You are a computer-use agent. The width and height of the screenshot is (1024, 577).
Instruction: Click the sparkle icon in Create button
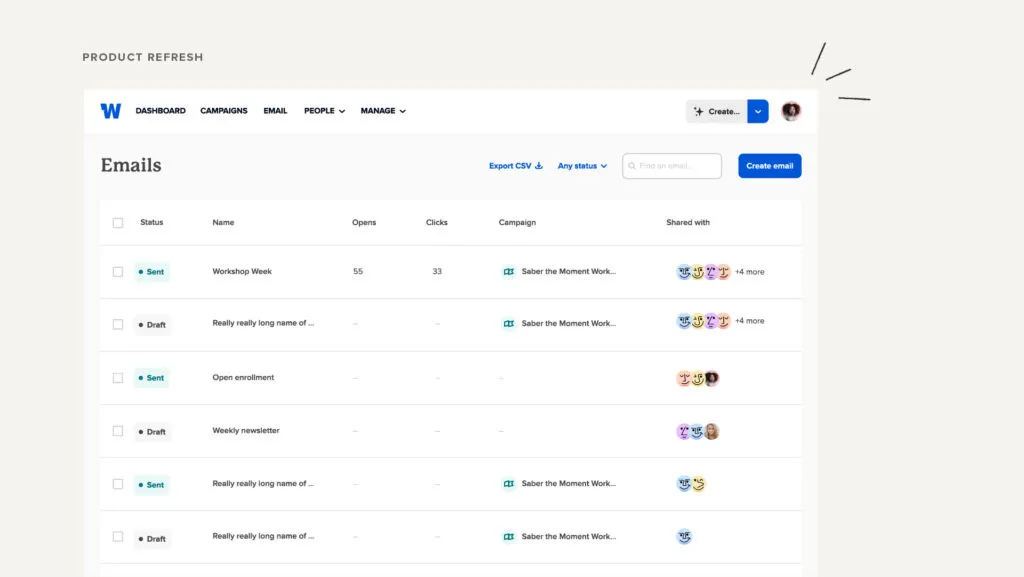(698, 112)
